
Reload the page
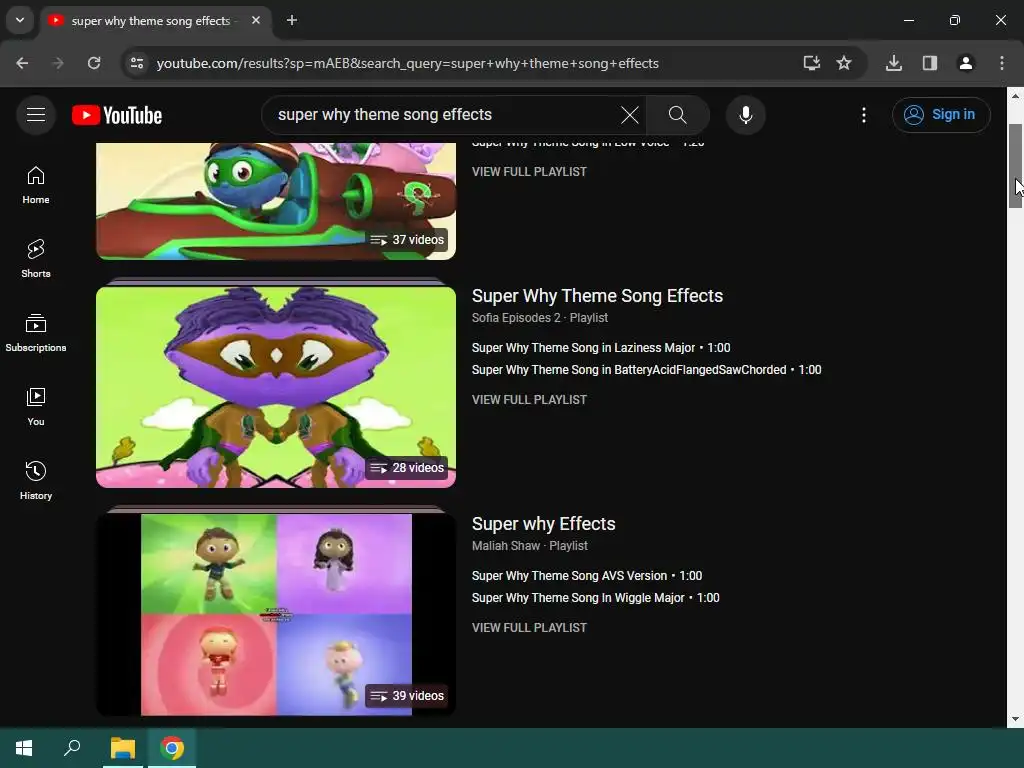click(x=94, y=63)
